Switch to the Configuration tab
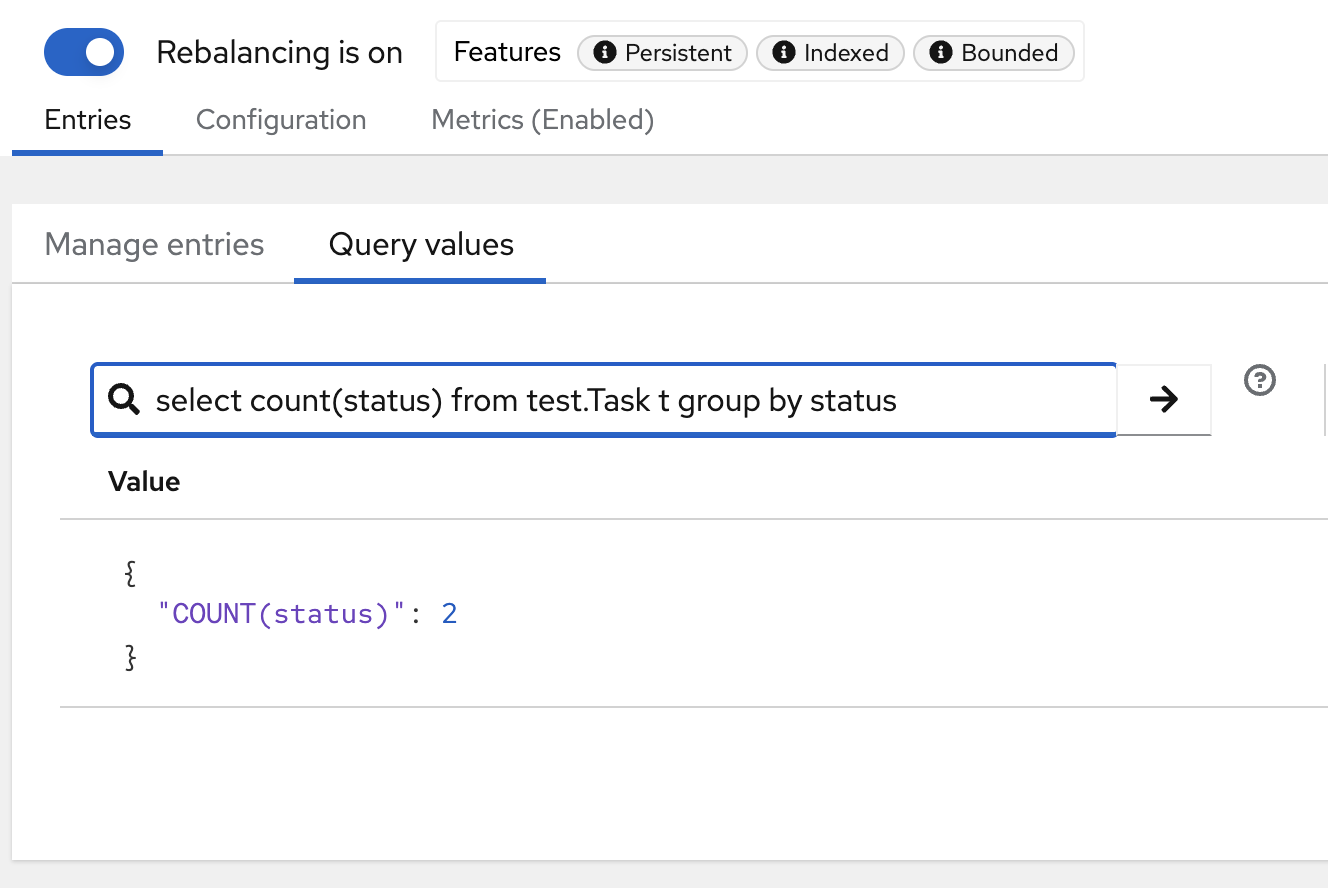Image resolution: width=1328 pixels, height=888 pixels. coord(281,120)
